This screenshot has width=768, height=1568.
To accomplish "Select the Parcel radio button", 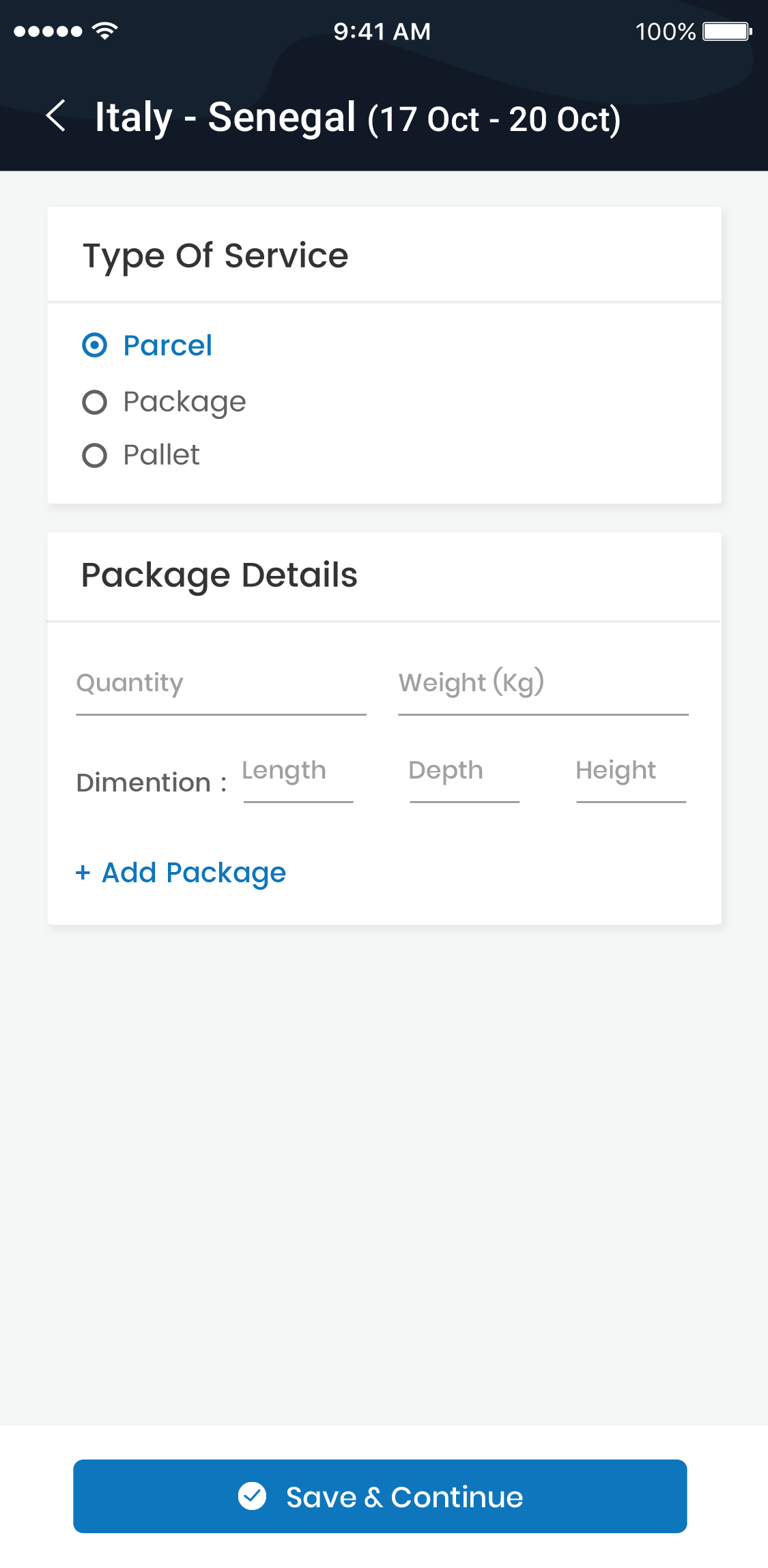I will click(95, 345).
